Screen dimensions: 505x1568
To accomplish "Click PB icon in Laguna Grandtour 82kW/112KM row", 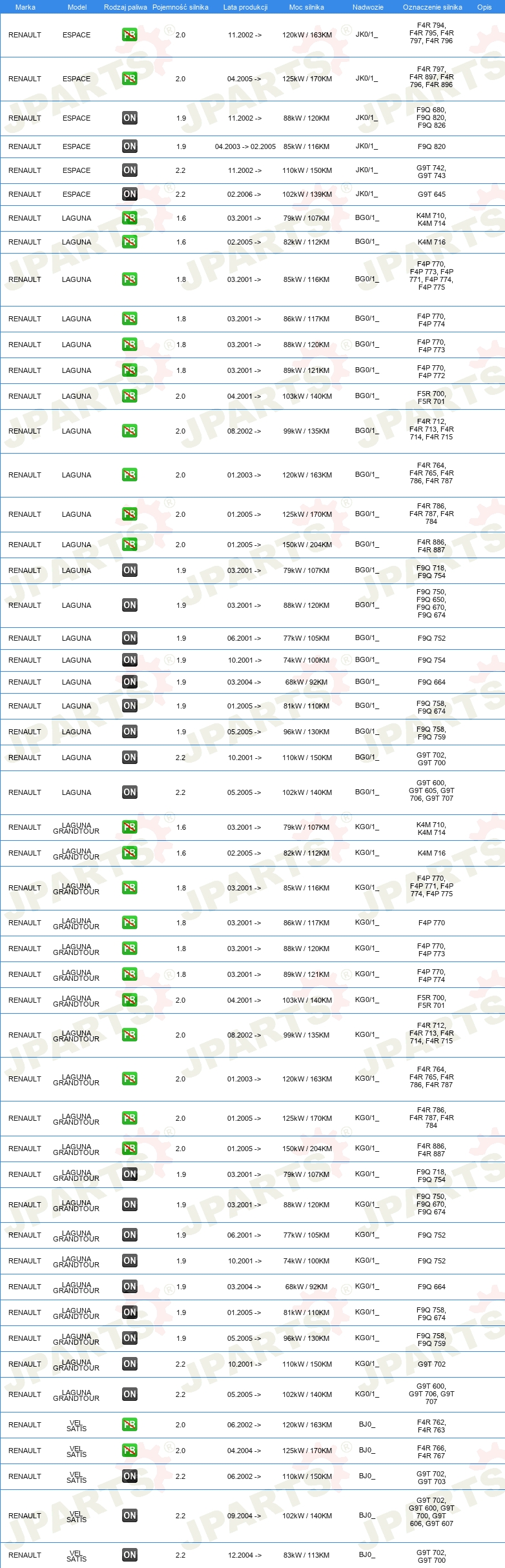I will (130, 853).
